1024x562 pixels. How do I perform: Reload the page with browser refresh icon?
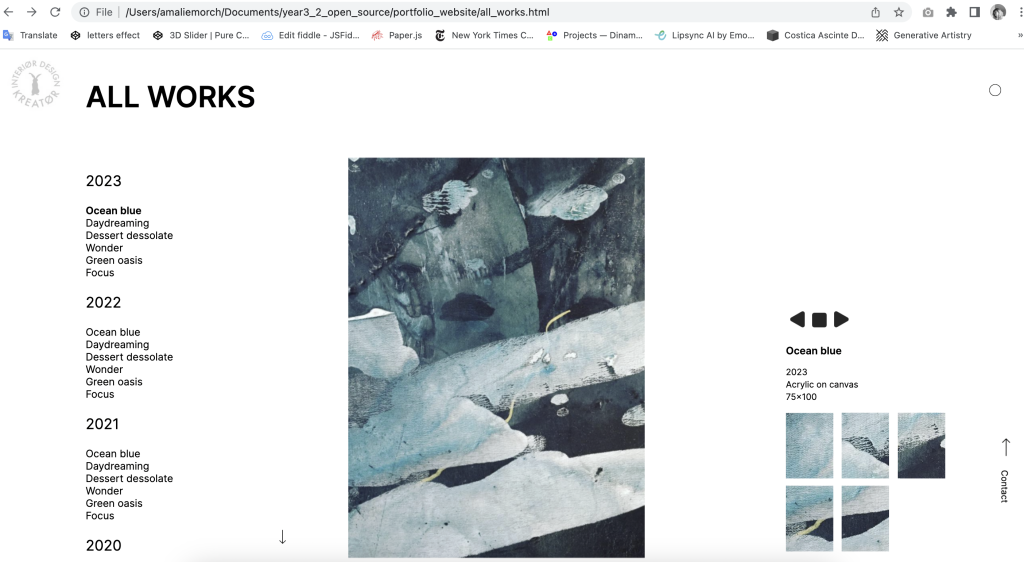pos(56,12)
